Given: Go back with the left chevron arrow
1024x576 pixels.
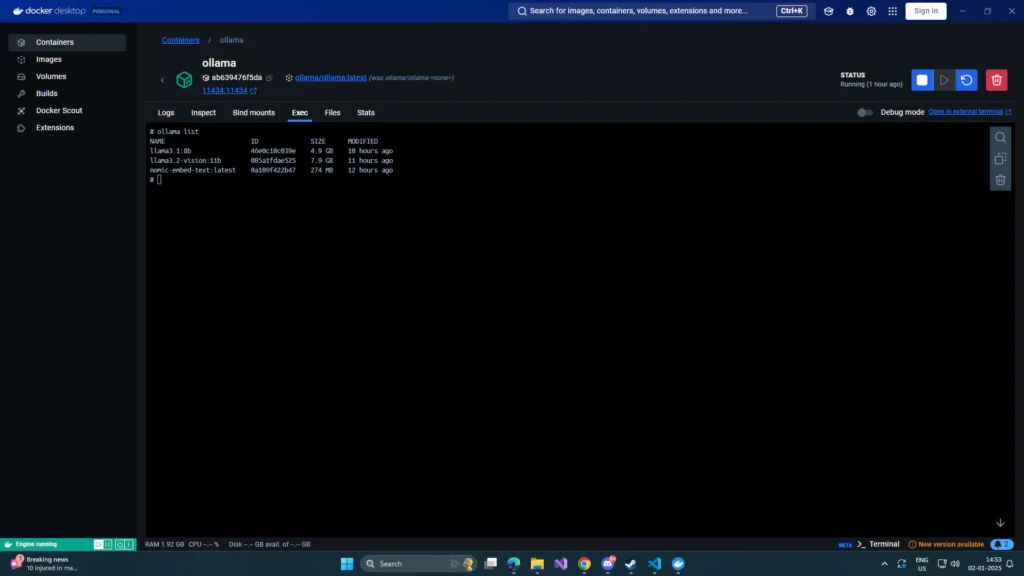Looking at the screenshot, I should (163, 80).
